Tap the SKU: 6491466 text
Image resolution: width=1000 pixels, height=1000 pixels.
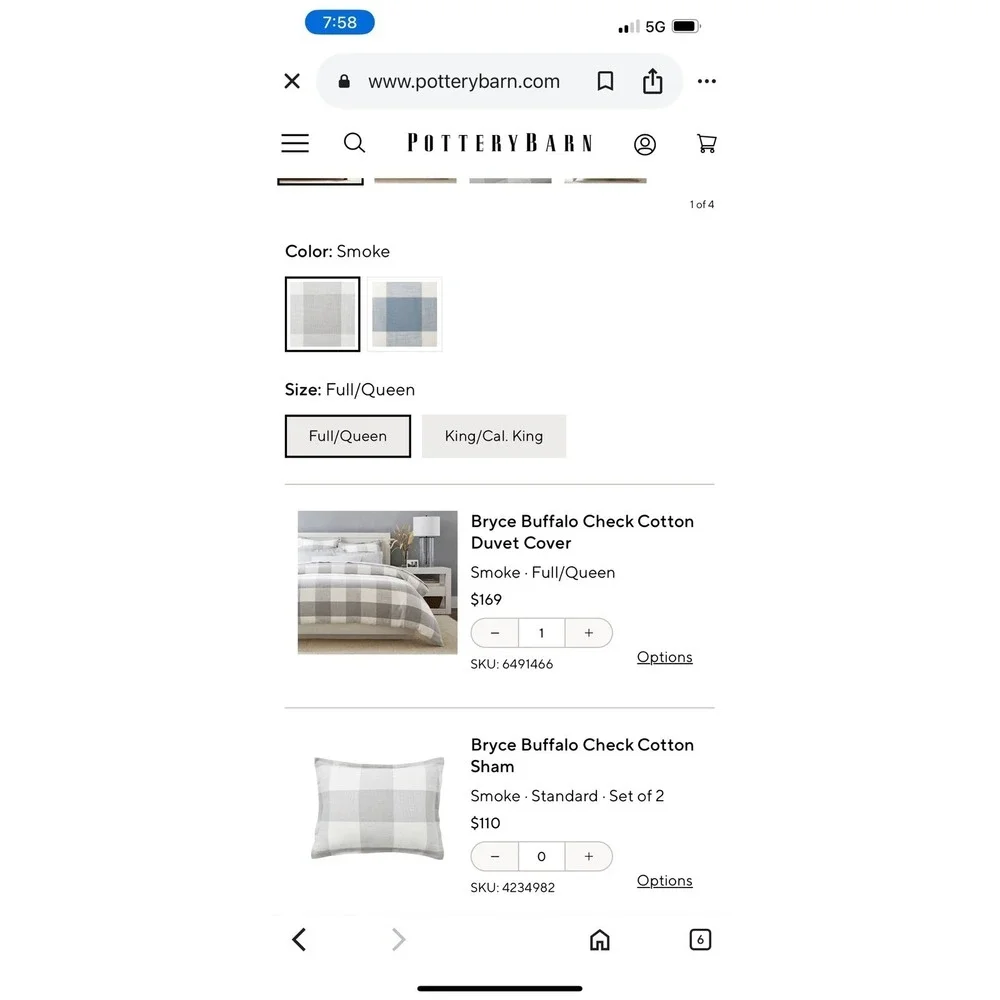(x=511, y=664)
